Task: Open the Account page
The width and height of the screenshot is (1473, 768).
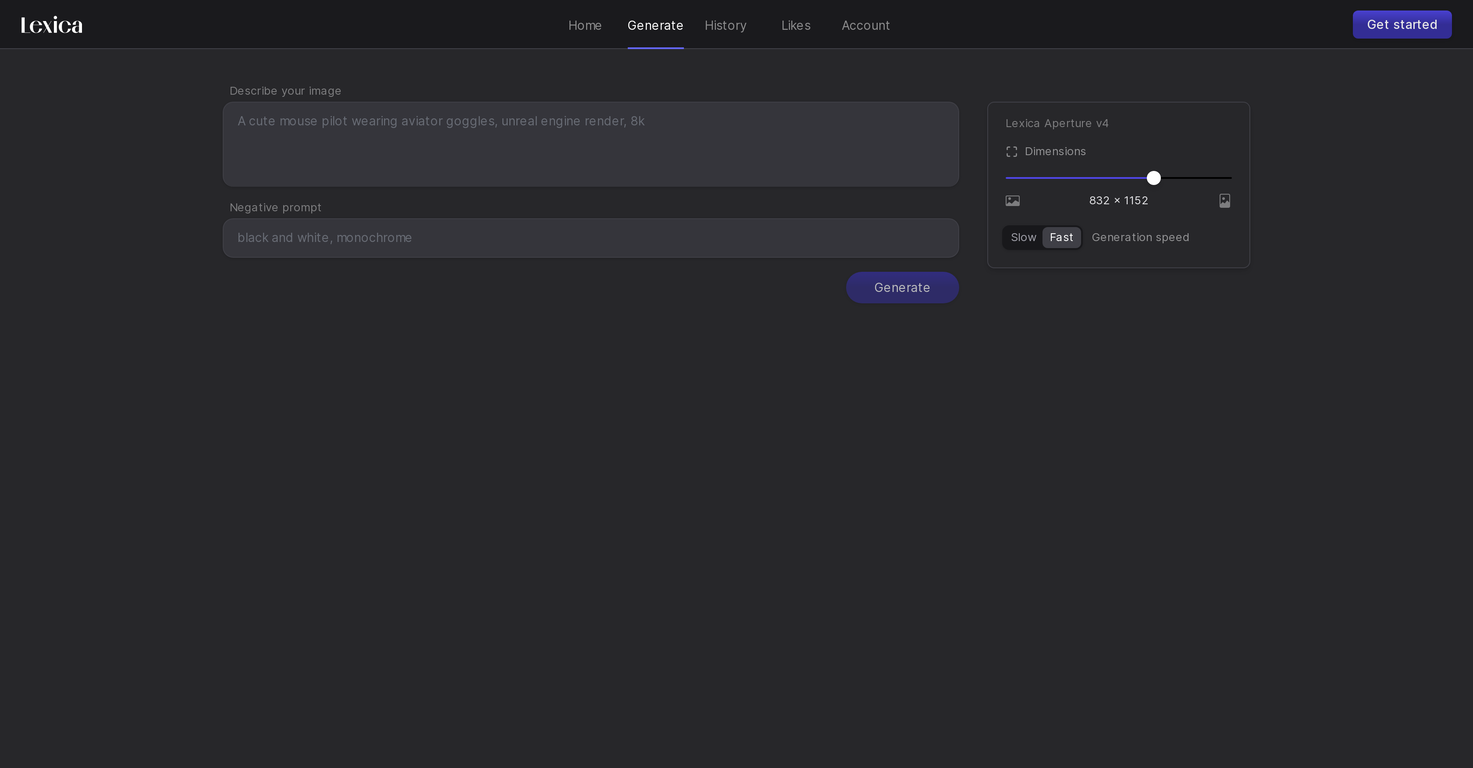Action: pyautogui.click(x=865, y=25)
